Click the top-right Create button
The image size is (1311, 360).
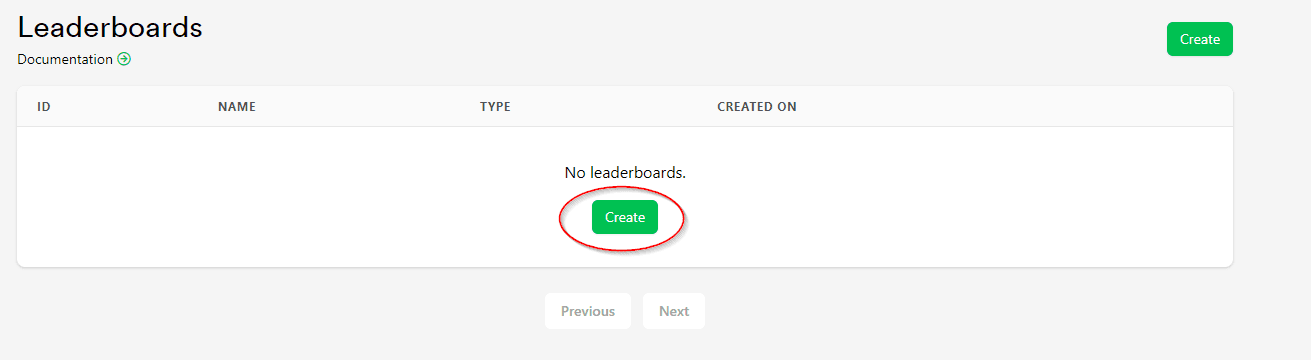click(x=1199, y=39)
